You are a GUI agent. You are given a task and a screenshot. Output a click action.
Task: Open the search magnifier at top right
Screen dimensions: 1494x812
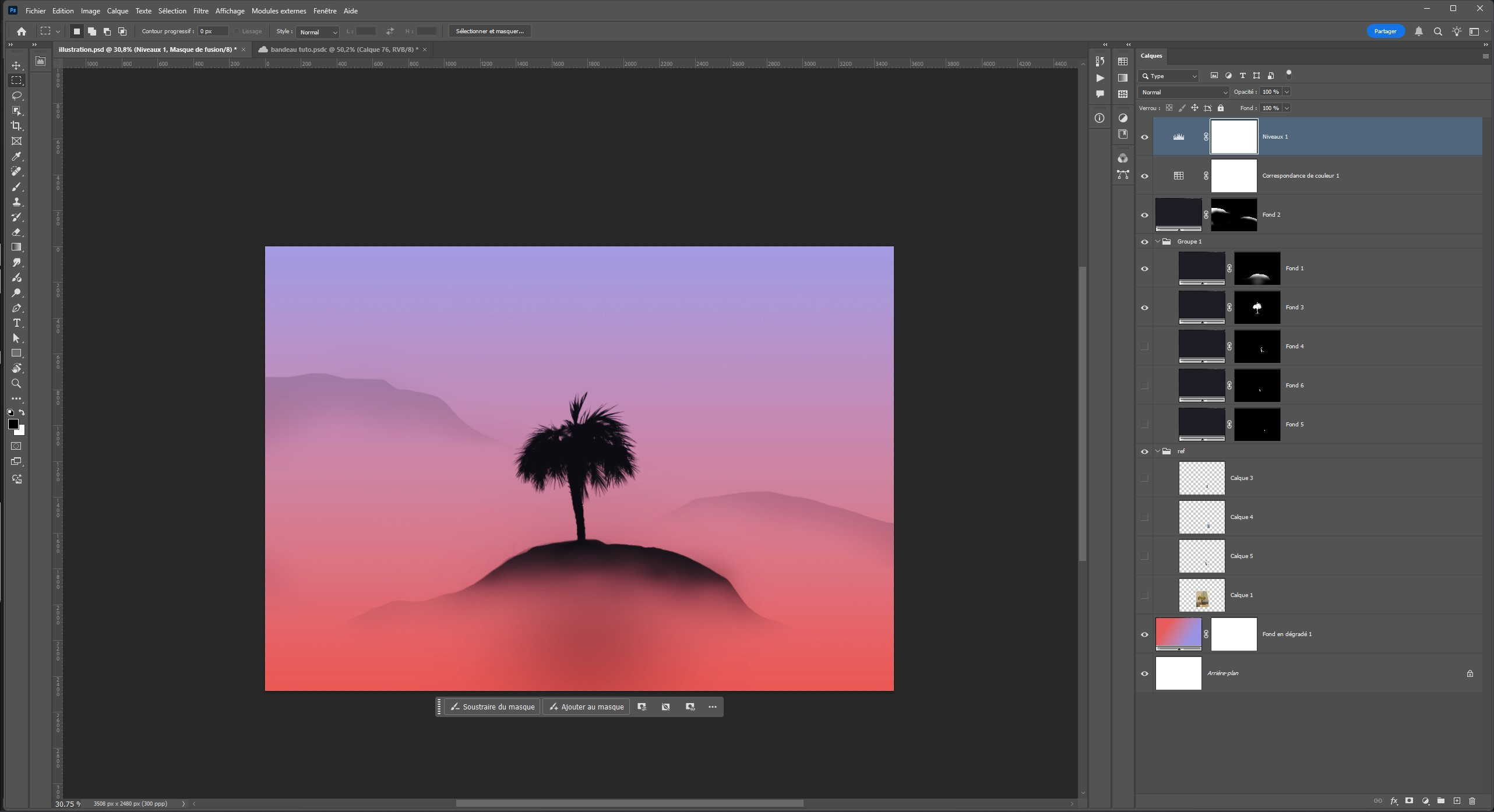(1437, 31)
